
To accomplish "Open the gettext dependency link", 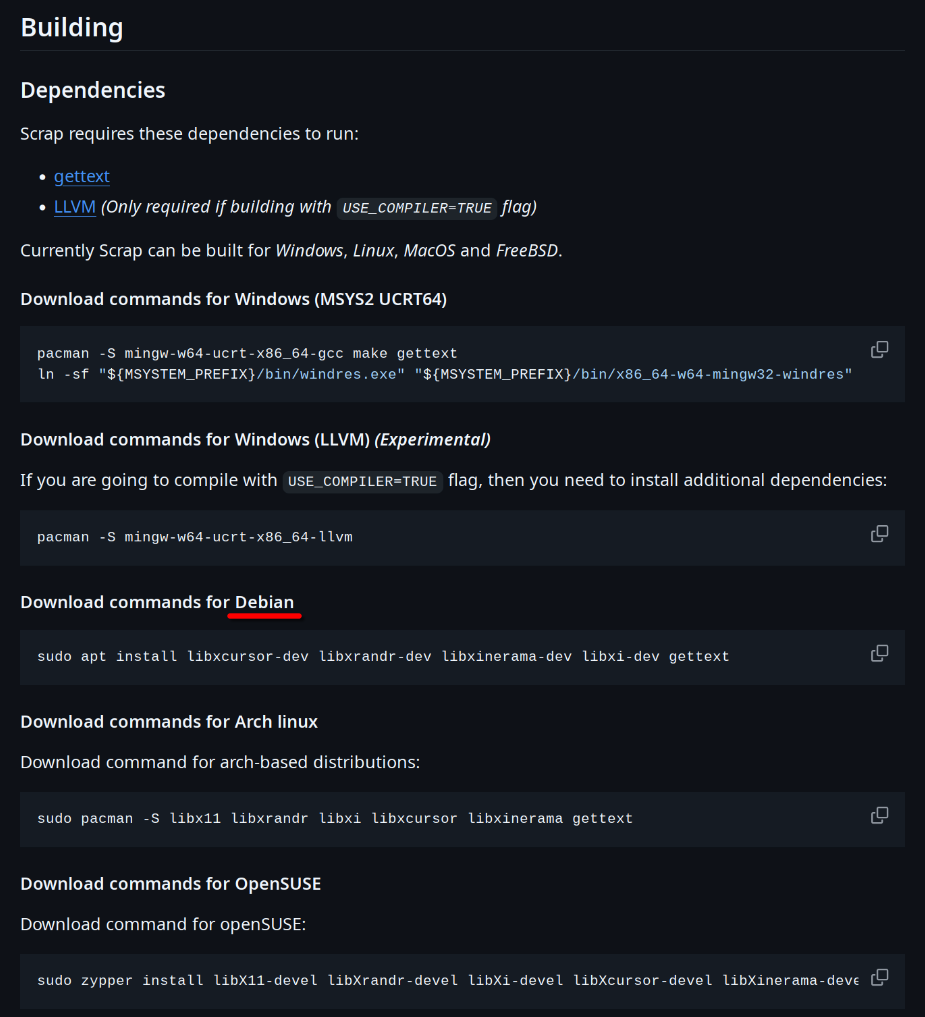I will (81, 176).
